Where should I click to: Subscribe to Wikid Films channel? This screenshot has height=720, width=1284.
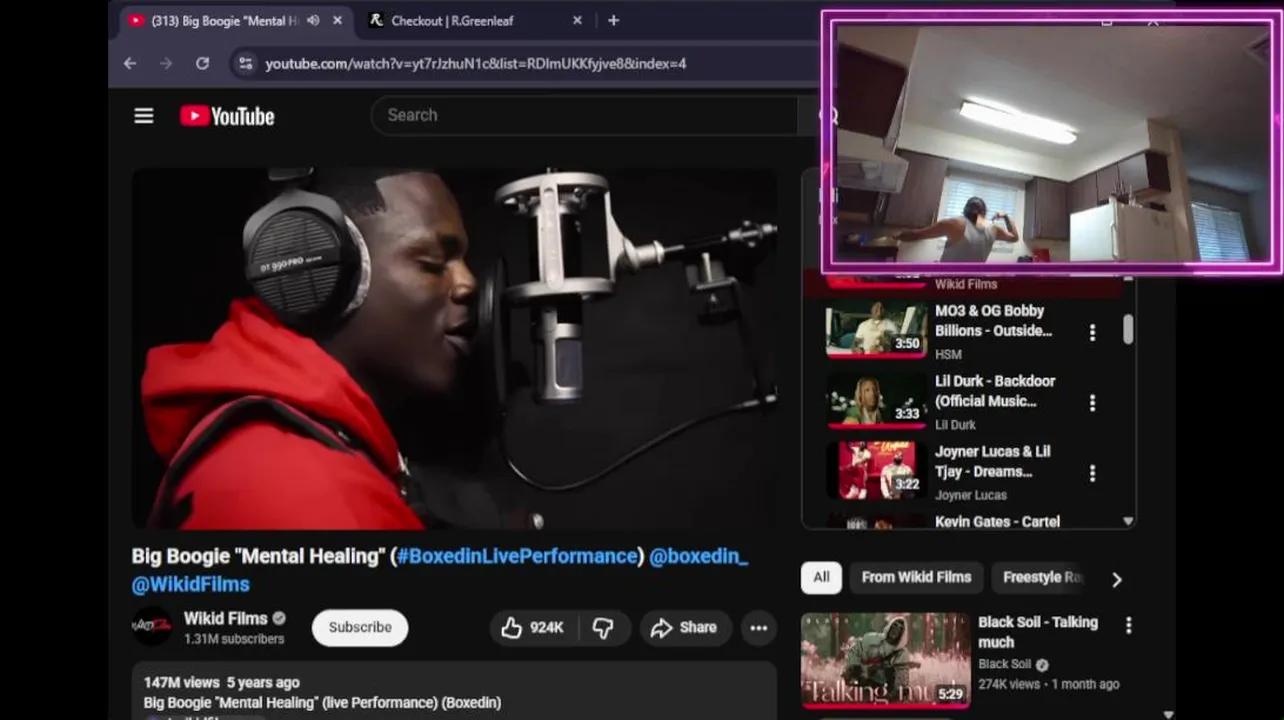point(360,627)
